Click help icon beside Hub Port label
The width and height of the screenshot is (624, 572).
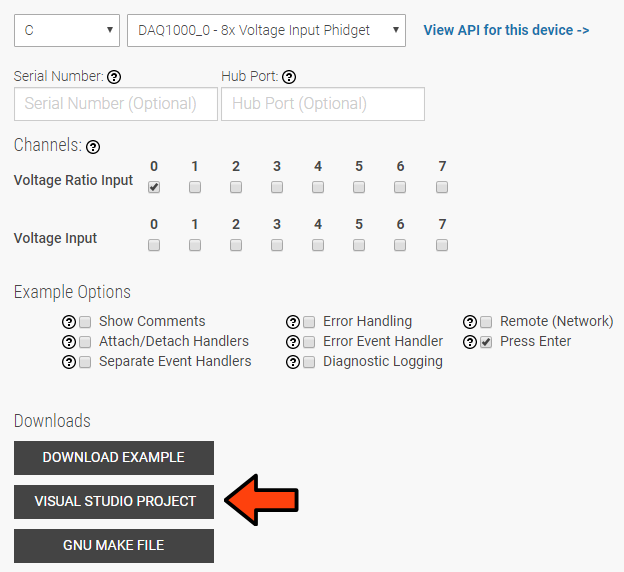click(289, 77)
